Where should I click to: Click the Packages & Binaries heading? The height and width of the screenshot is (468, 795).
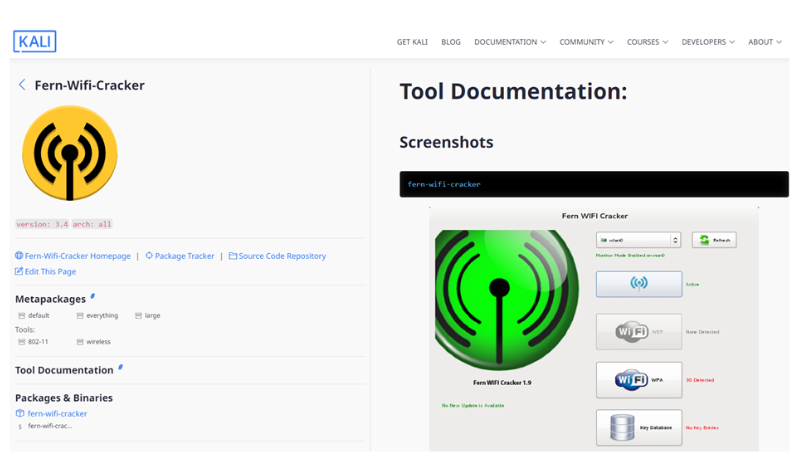pos(64,398)
